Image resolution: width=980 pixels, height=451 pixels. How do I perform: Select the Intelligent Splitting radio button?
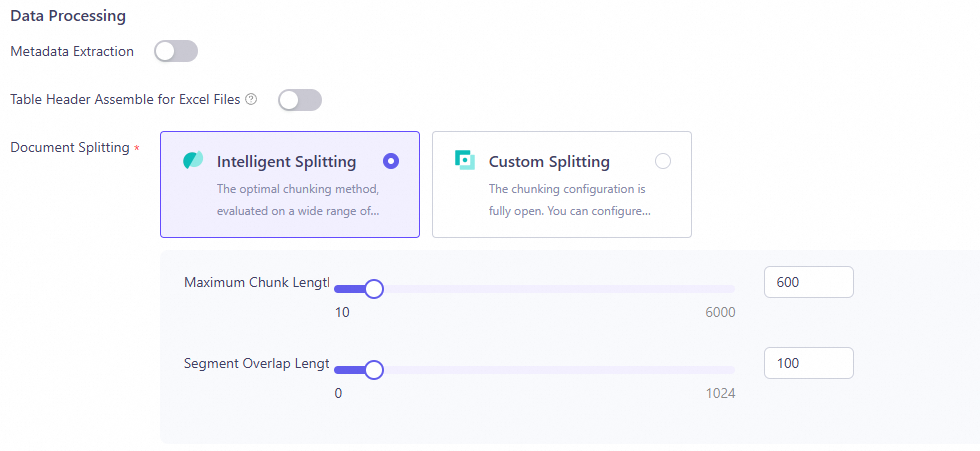click(x=391, y=162)
